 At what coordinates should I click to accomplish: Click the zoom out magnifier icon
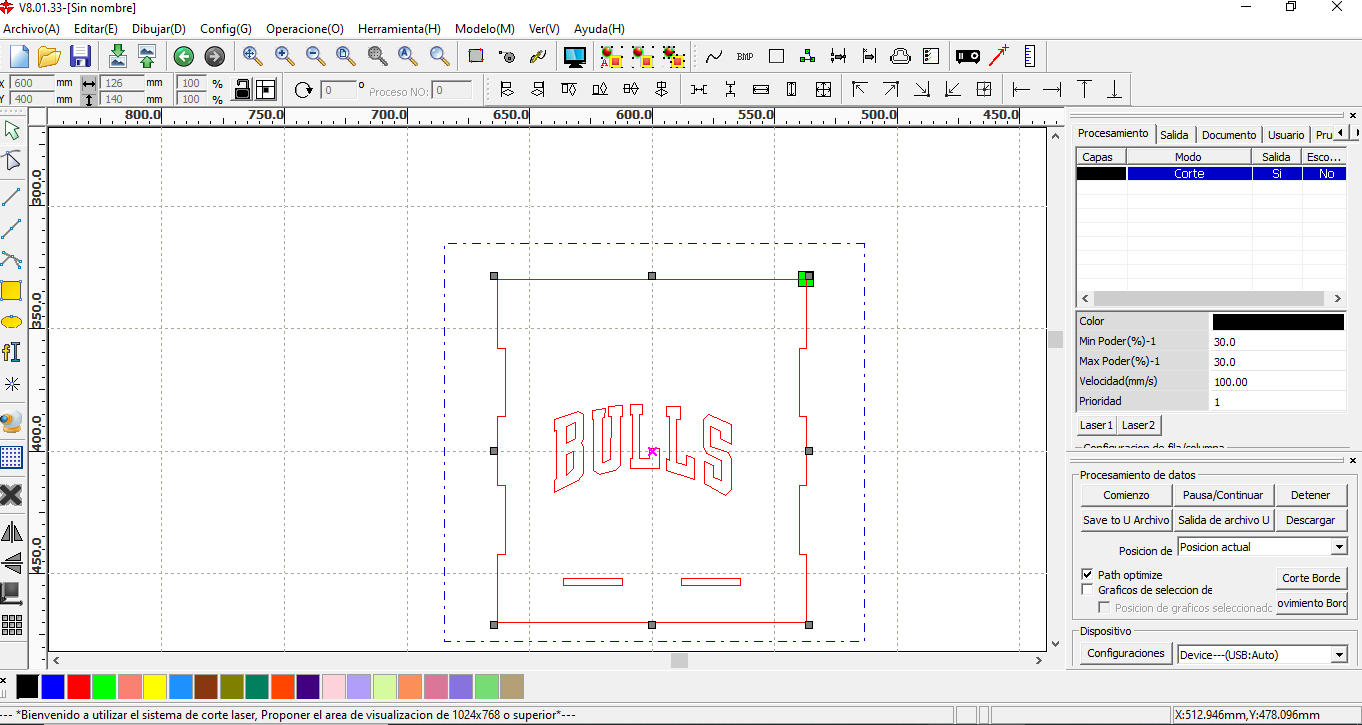pos(316,56)
